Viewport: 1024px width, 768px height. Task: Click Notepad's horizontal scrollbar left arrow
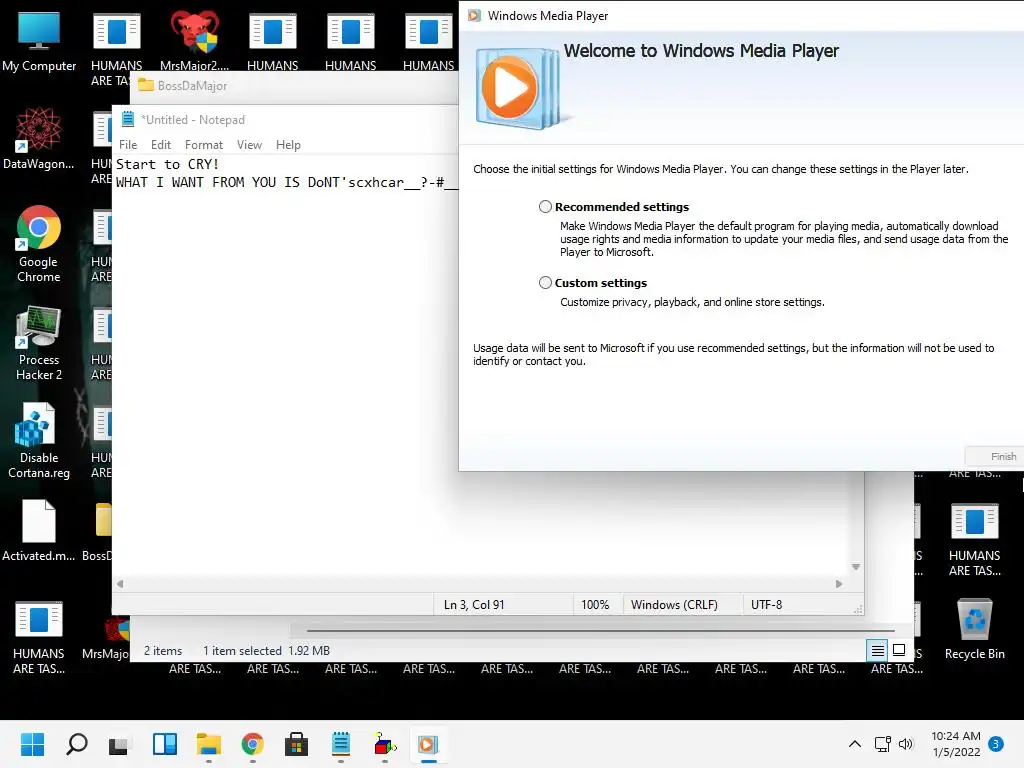point(120,584)
